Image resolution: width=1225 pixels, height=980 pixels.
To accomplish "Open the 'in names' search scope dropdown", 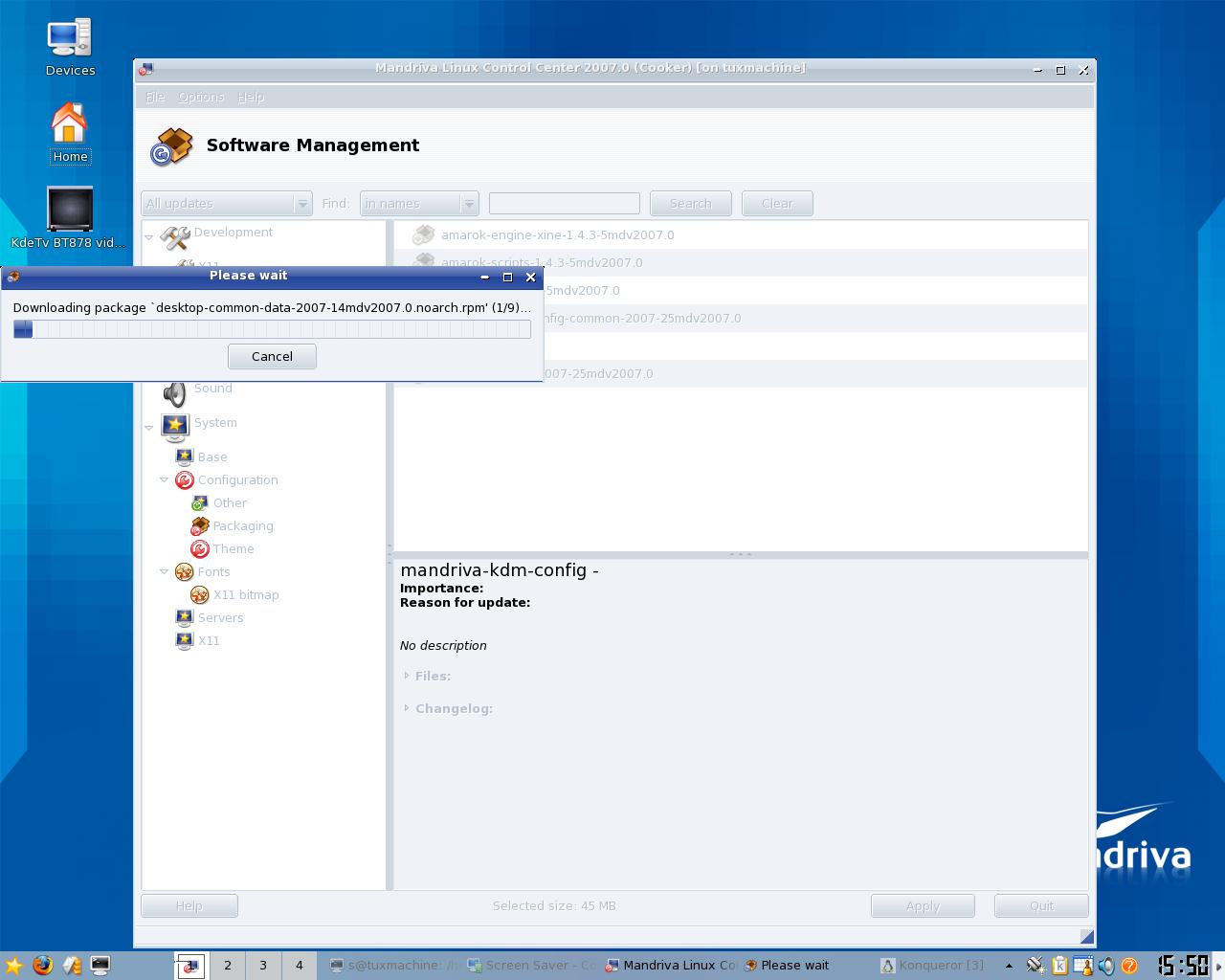I will pos(419,204).
